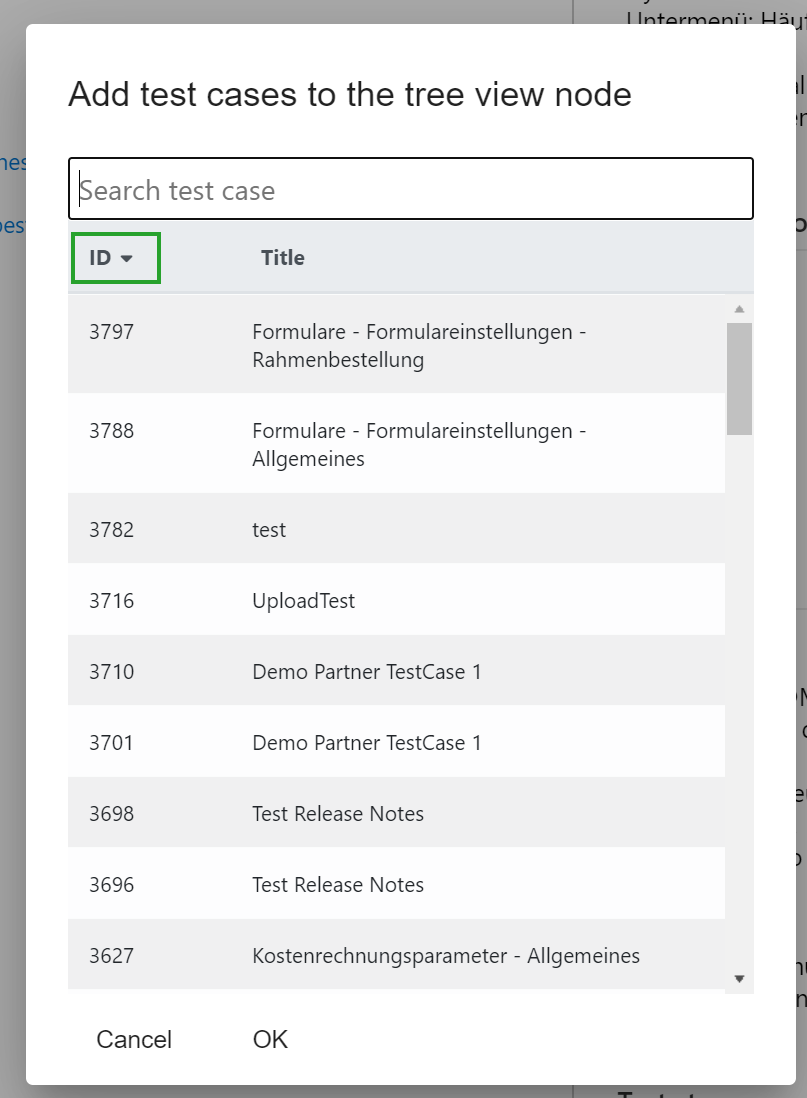807x1098 pixels.
Task: Click the scrollbar down arrow
Action: click(739, 978)
